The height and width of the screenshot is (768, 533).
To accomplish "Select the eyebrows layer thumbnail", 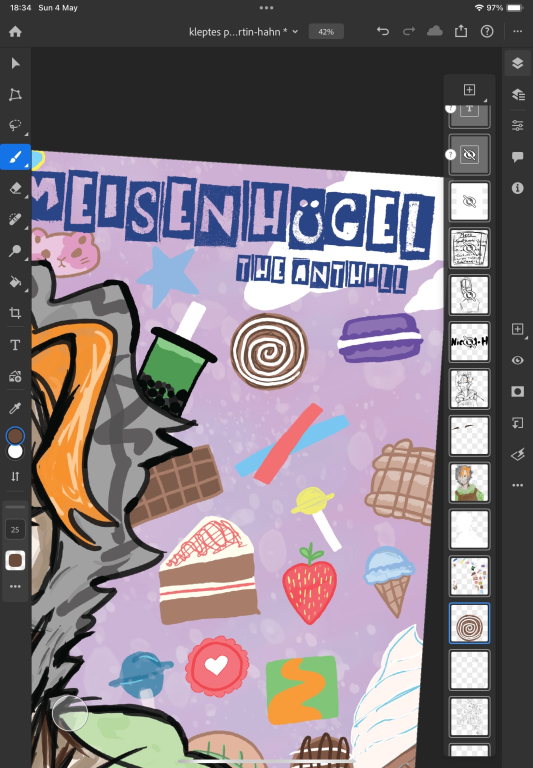I will pyautogui.click(x=469, y=435).
